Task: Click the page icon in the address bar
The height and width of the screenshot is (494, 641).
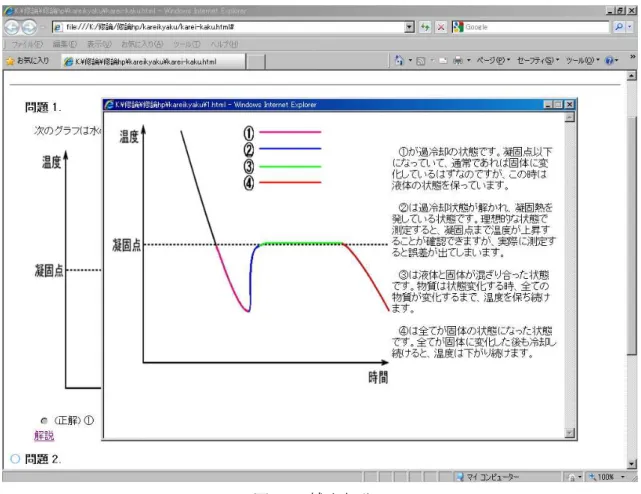Action: point(58,27)
